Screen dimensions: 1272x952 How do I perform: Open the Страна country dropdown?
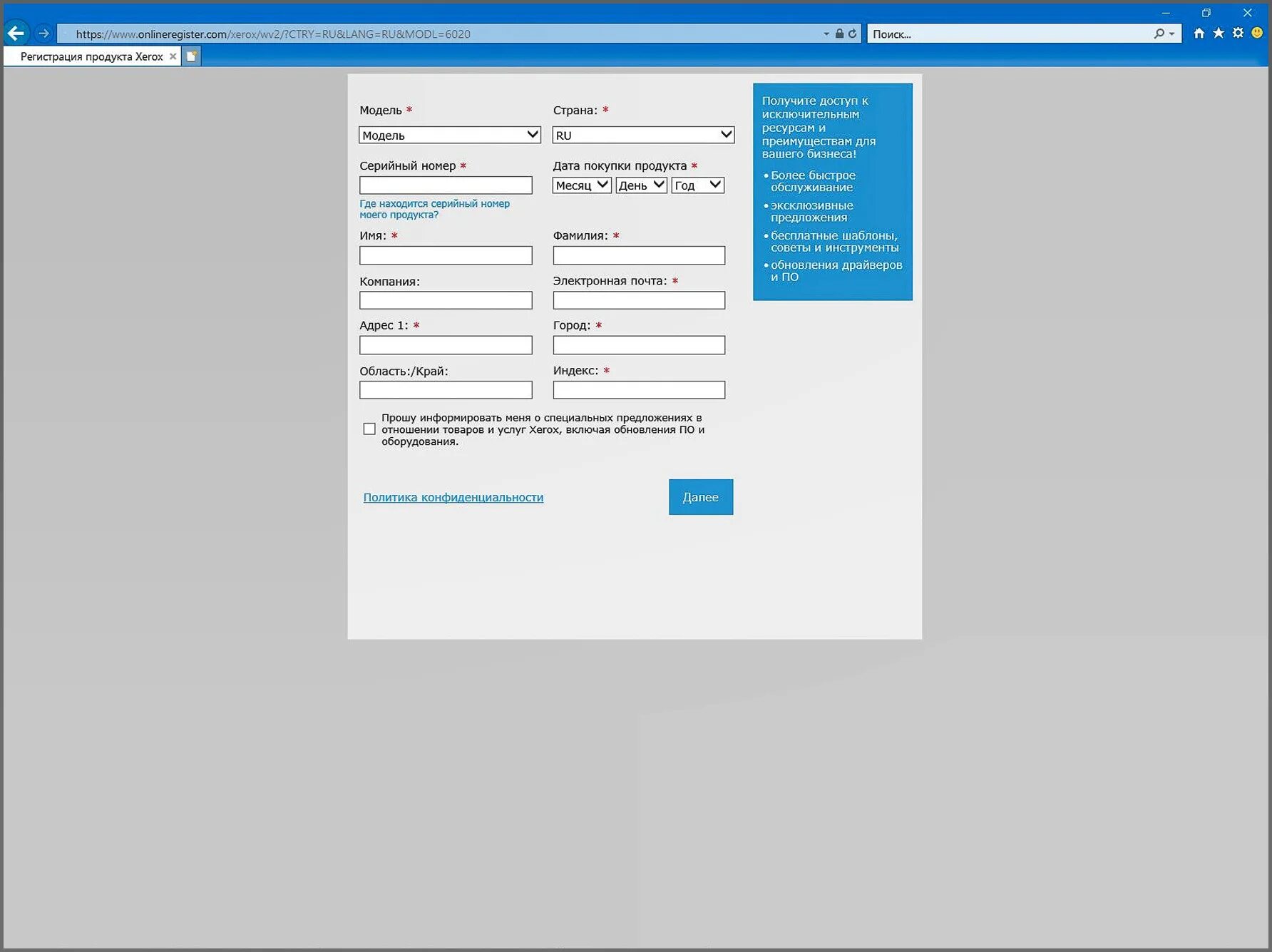(x=643, y=135)
